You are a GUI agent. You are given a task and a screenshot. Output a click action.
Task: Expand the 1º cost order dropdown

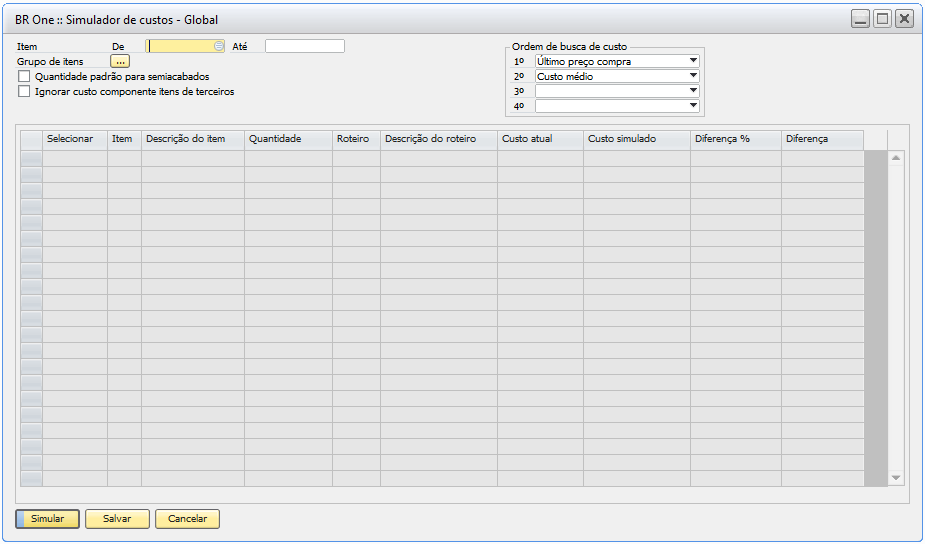coord(693,61)
